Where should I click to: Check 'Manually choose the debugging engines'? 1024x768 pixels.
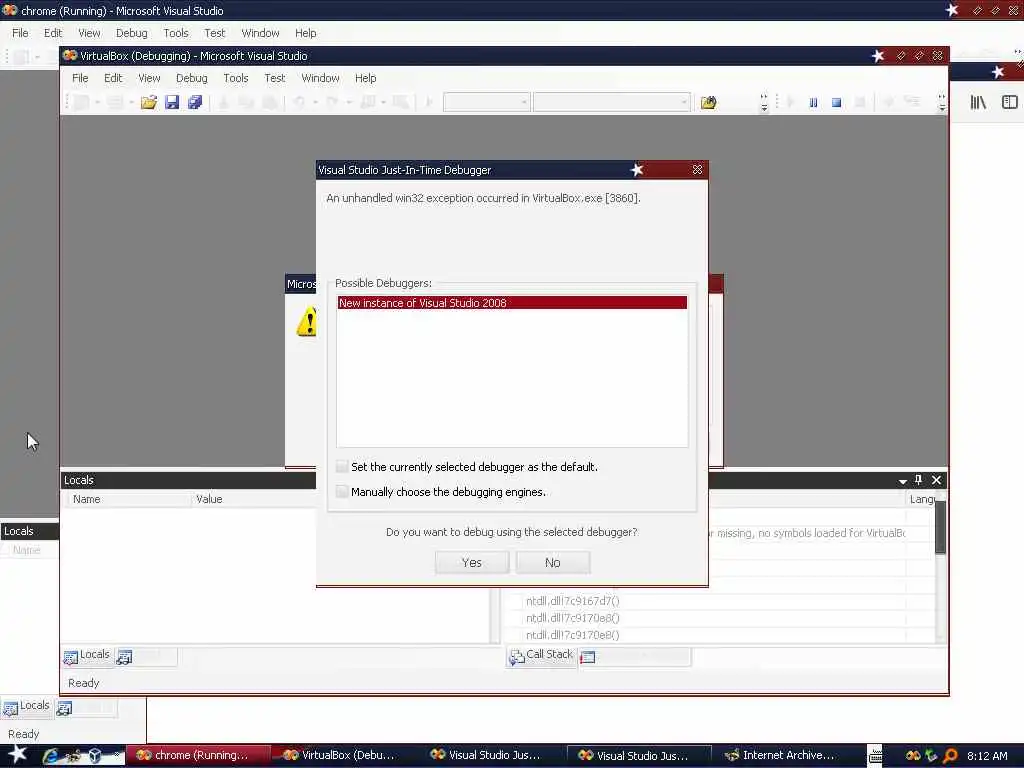342,491
